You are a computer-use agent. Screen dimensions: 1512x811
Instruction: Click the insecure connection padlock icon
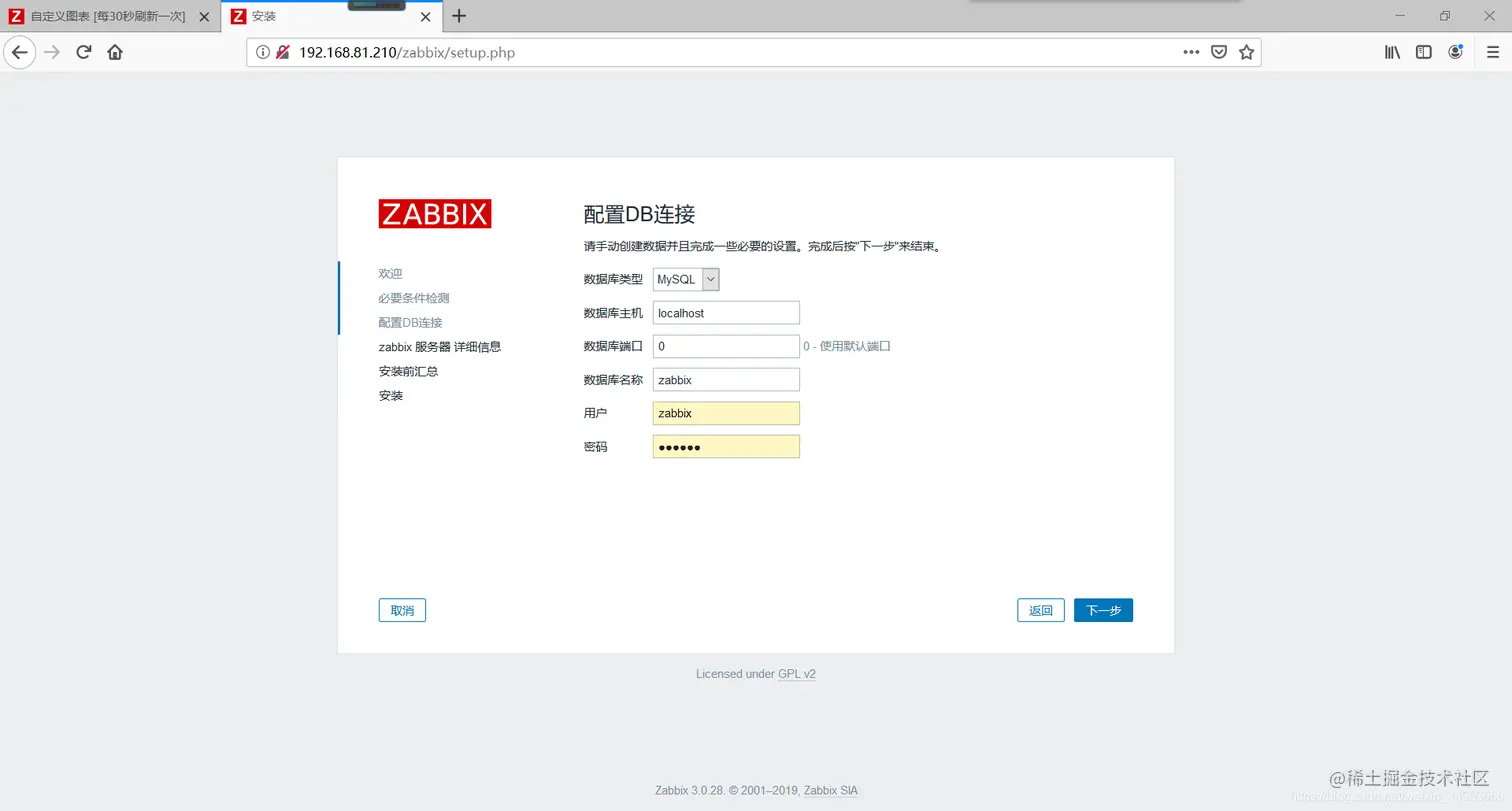tap(283, 52)
